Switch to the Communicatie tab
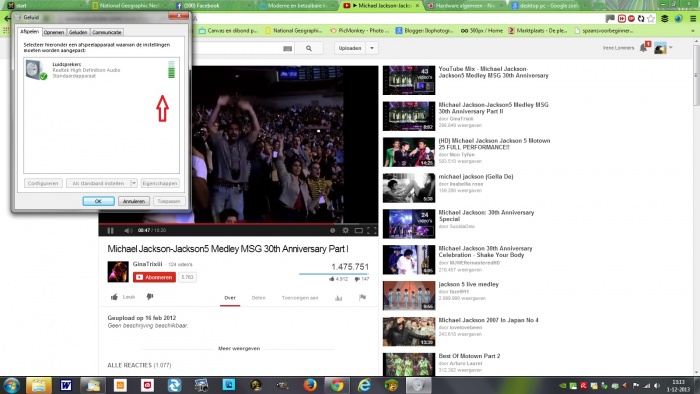Viewport: 700px width, 394px height. [x=107, y=32]
